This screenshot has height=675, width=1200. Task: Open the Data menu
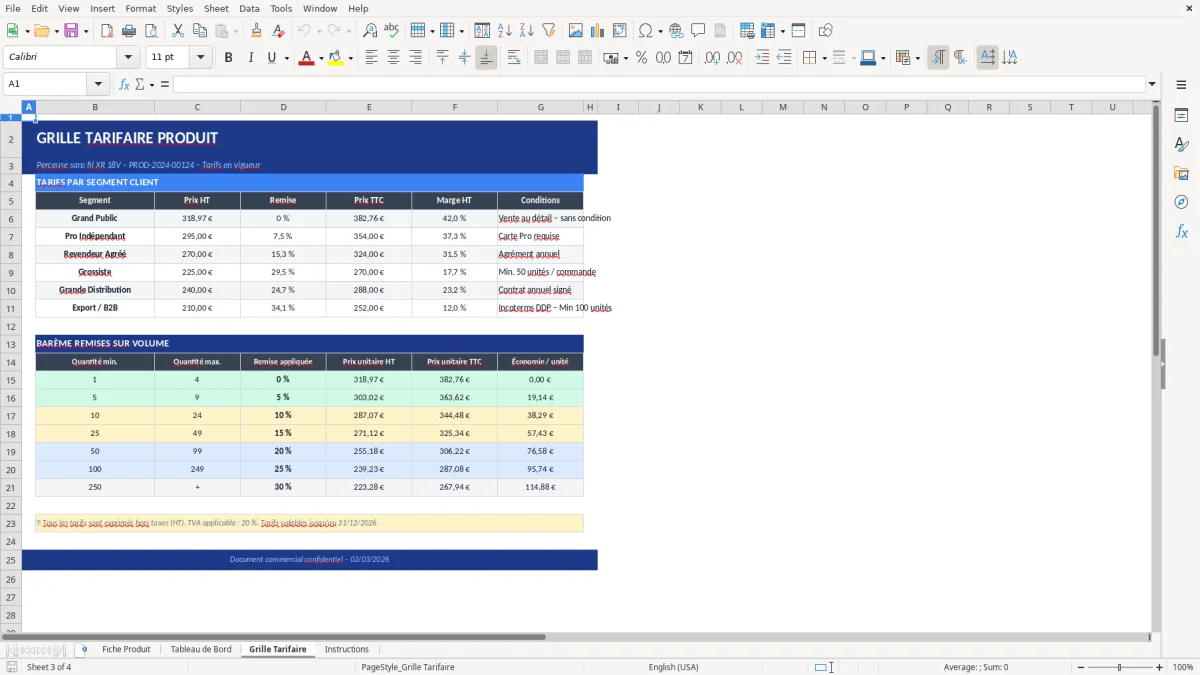[x=249, y=8]
